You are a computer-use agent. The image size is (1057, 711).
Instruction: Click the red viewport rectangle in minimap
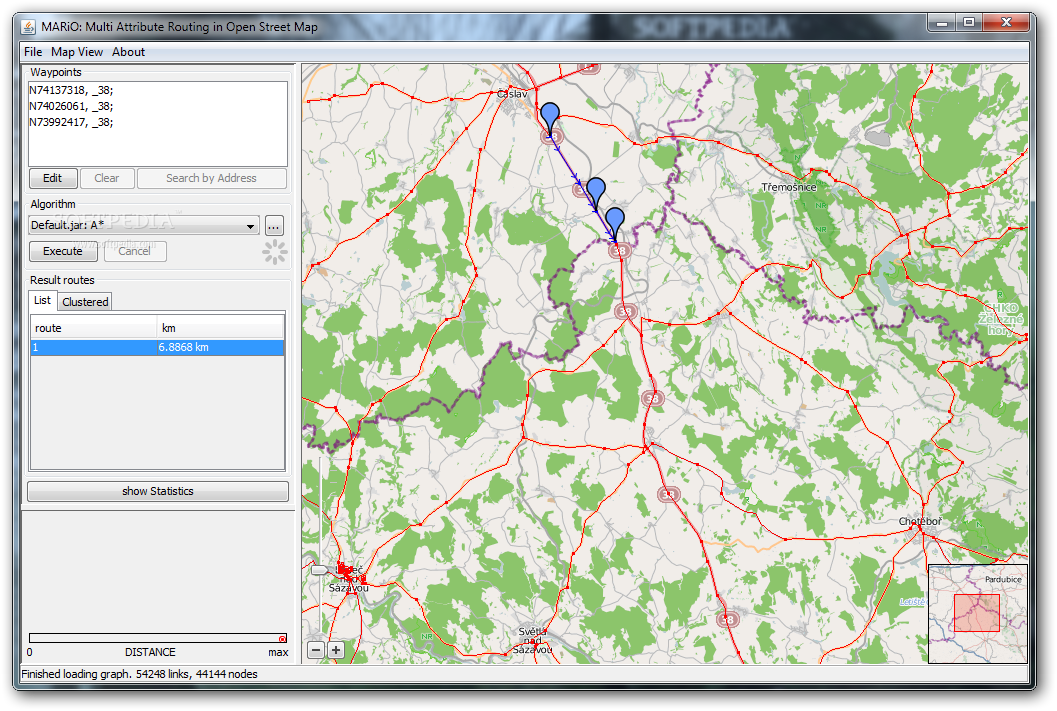click(977, 613)
